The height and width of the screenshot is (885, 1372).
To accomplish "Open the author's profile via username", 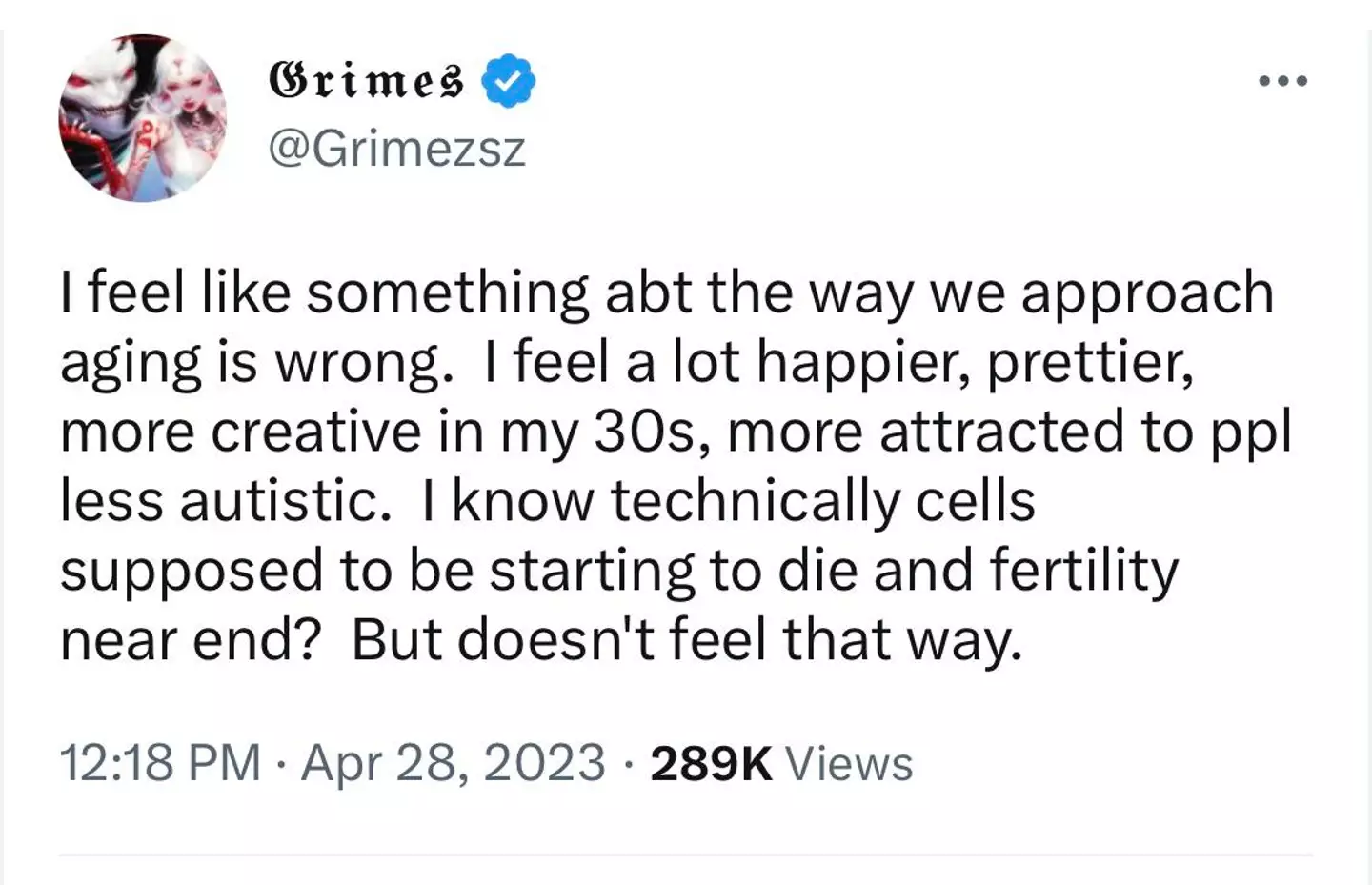I will click(397, 150).
